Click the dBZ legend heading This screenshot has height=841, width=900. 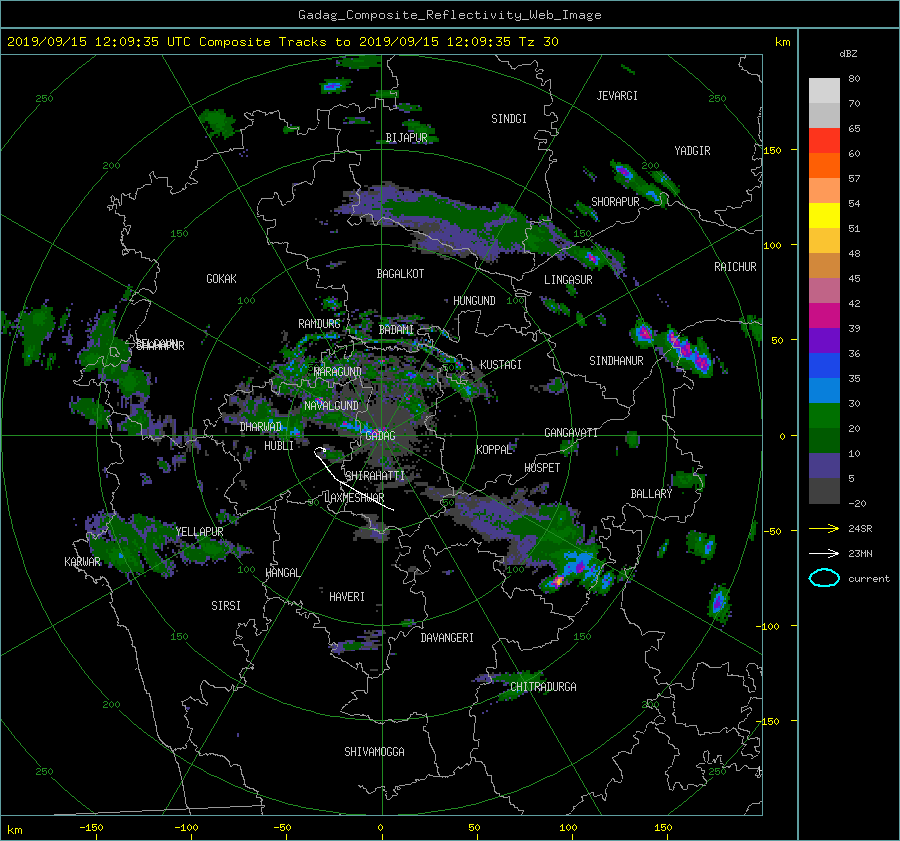point(848,54)
